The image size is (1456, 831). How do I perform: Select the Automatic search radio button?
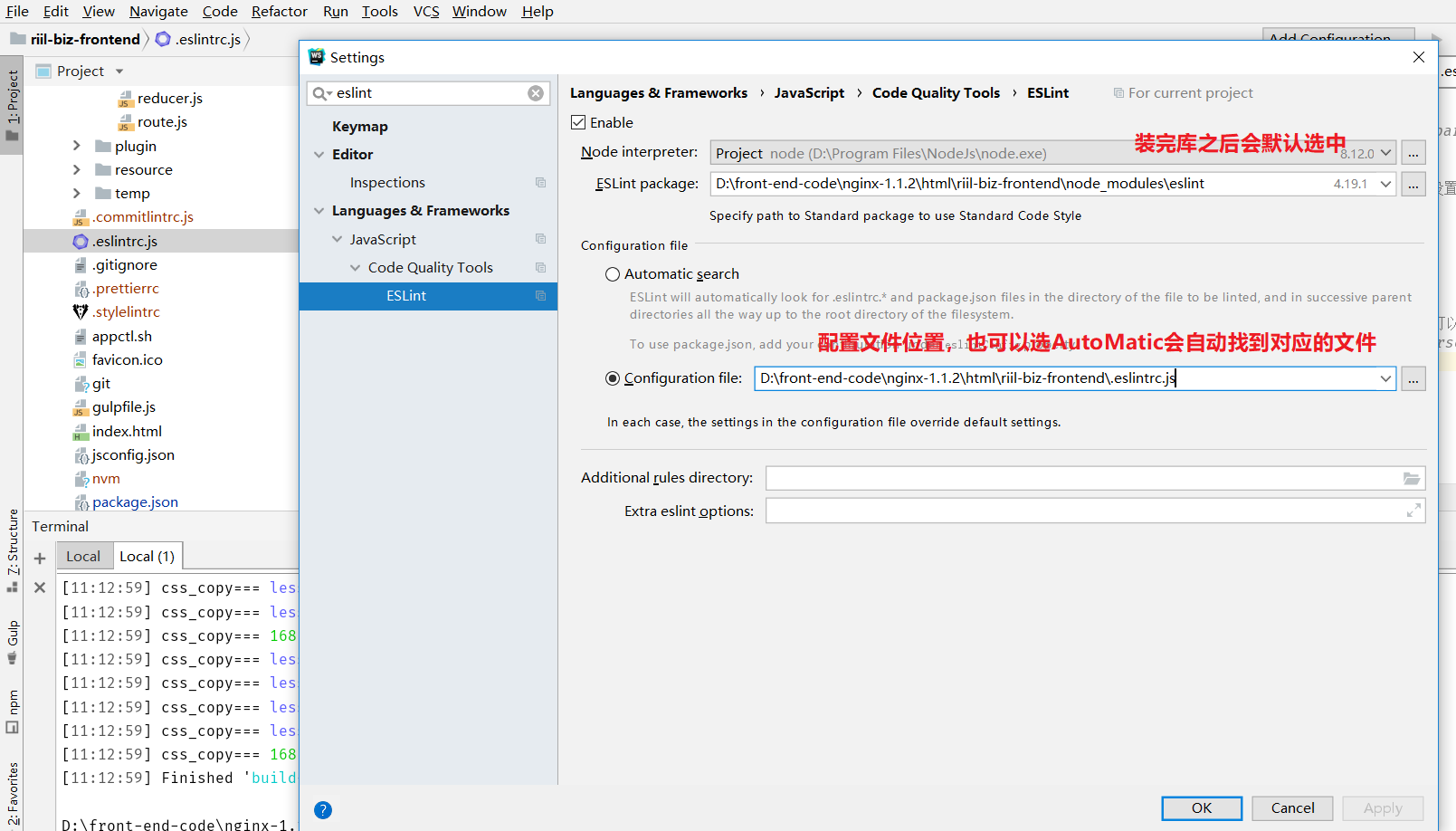[x=613, y=274]
